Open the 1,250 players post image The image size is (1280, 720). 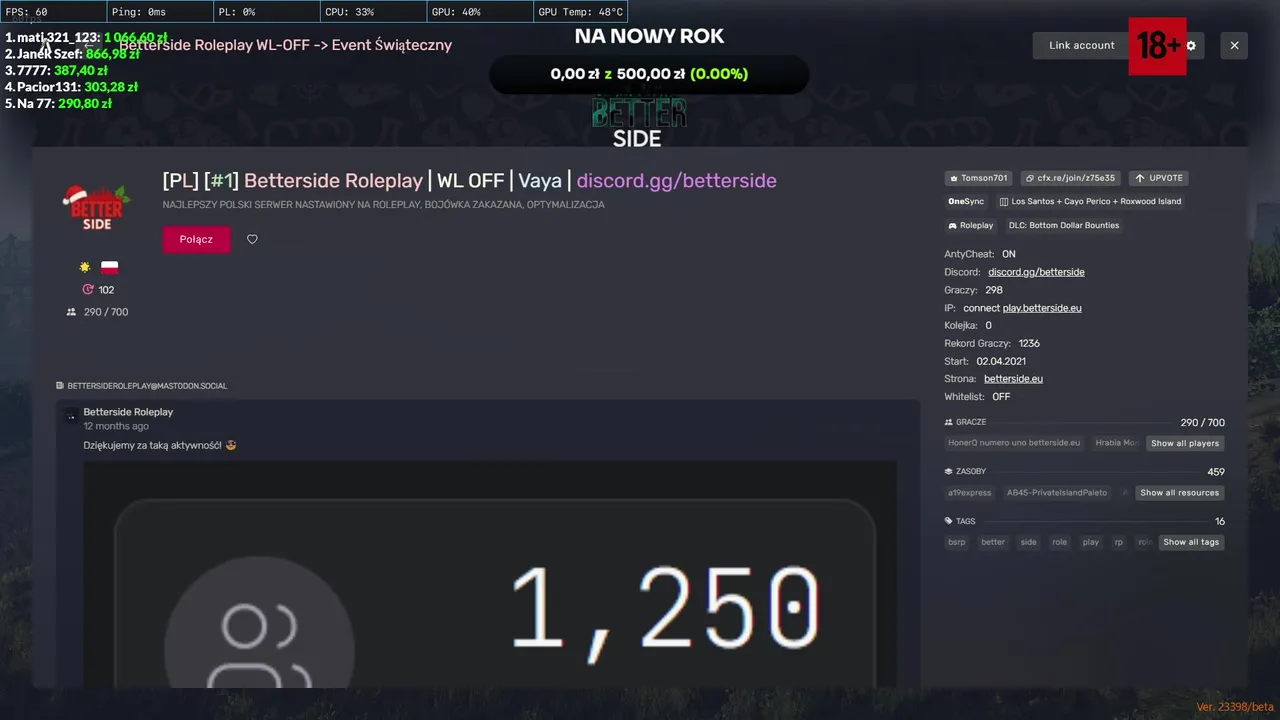(490, 574)
